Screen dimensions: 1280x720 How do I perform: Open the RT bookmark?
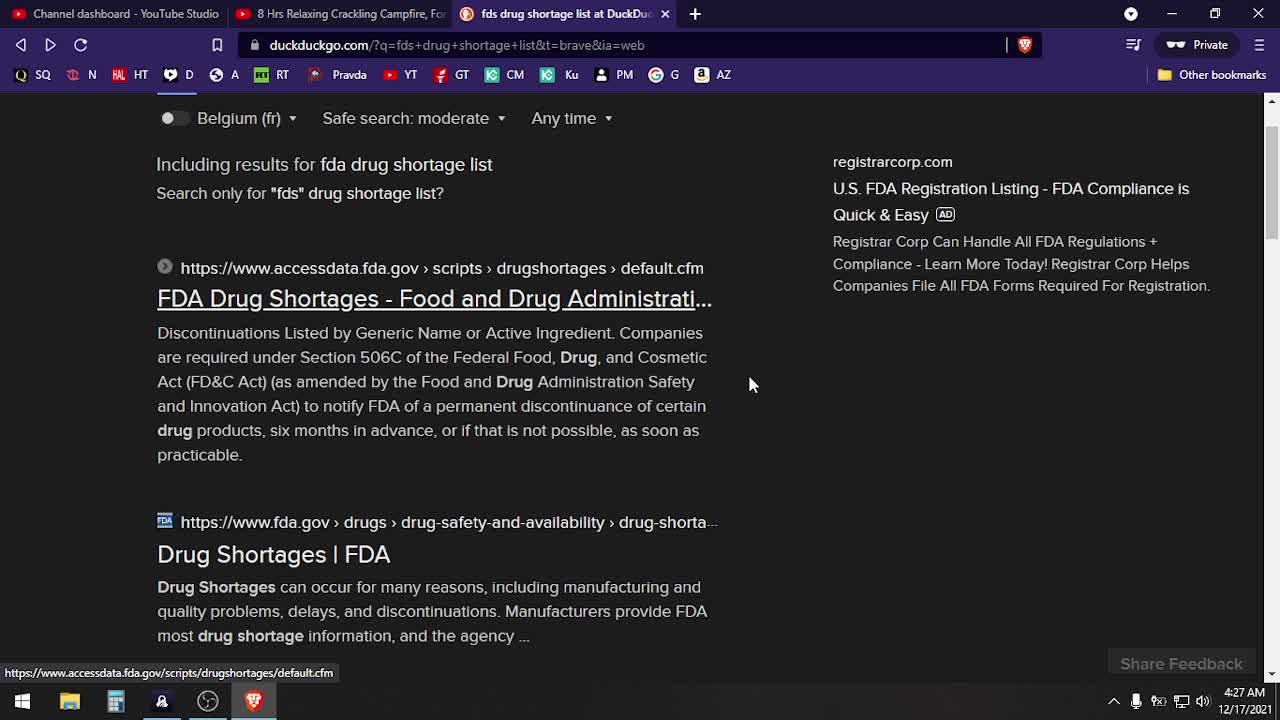point(272,75)
